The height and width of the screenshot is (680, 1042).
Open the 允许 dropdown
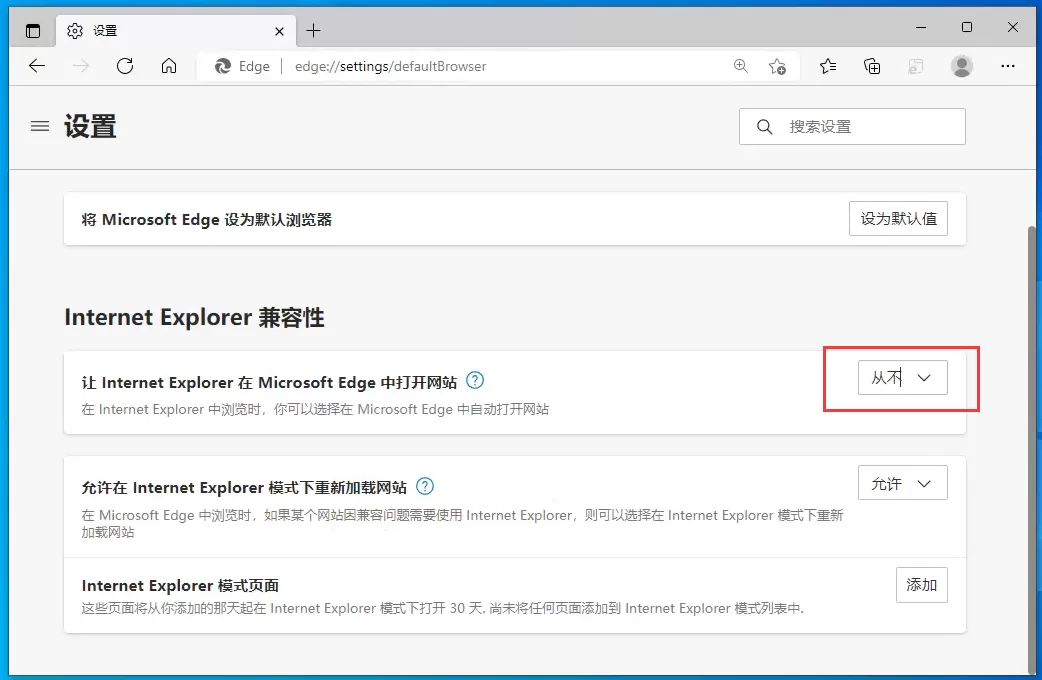tap(902, 482)
